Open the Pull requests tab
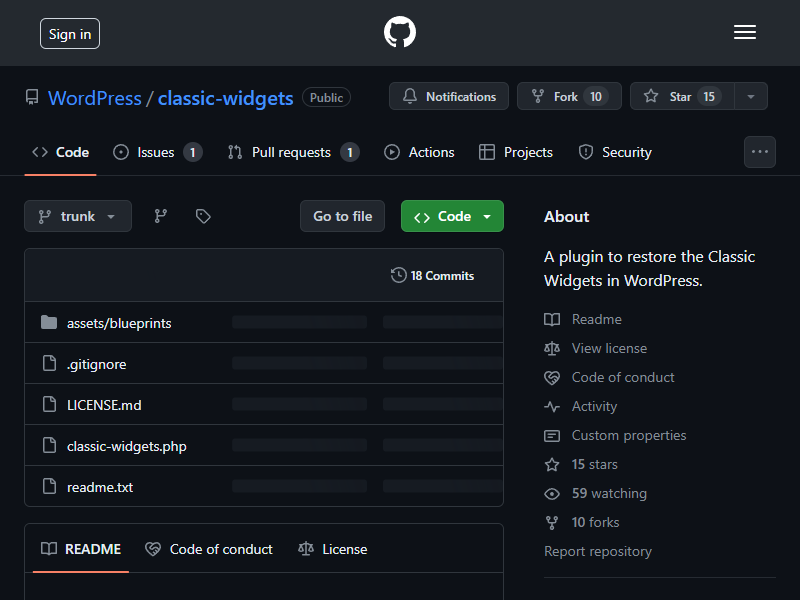800x600 pixels. tap(294, 152)
